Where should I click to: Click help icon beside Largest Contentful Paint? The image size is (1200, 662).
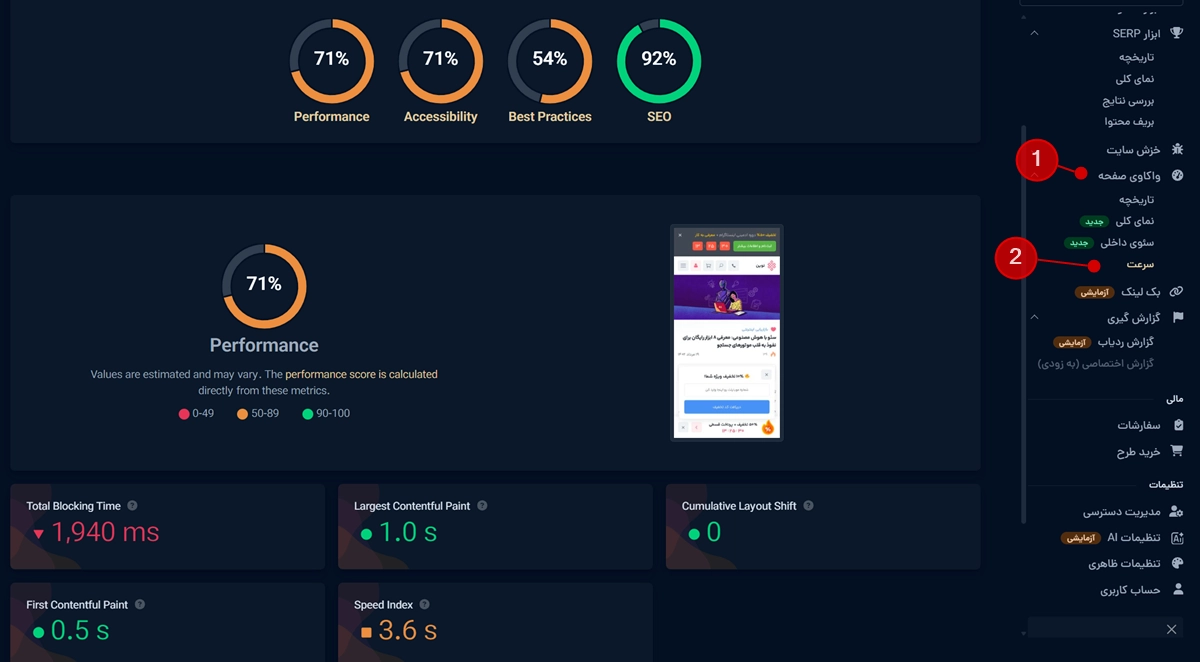coord(482,506)
